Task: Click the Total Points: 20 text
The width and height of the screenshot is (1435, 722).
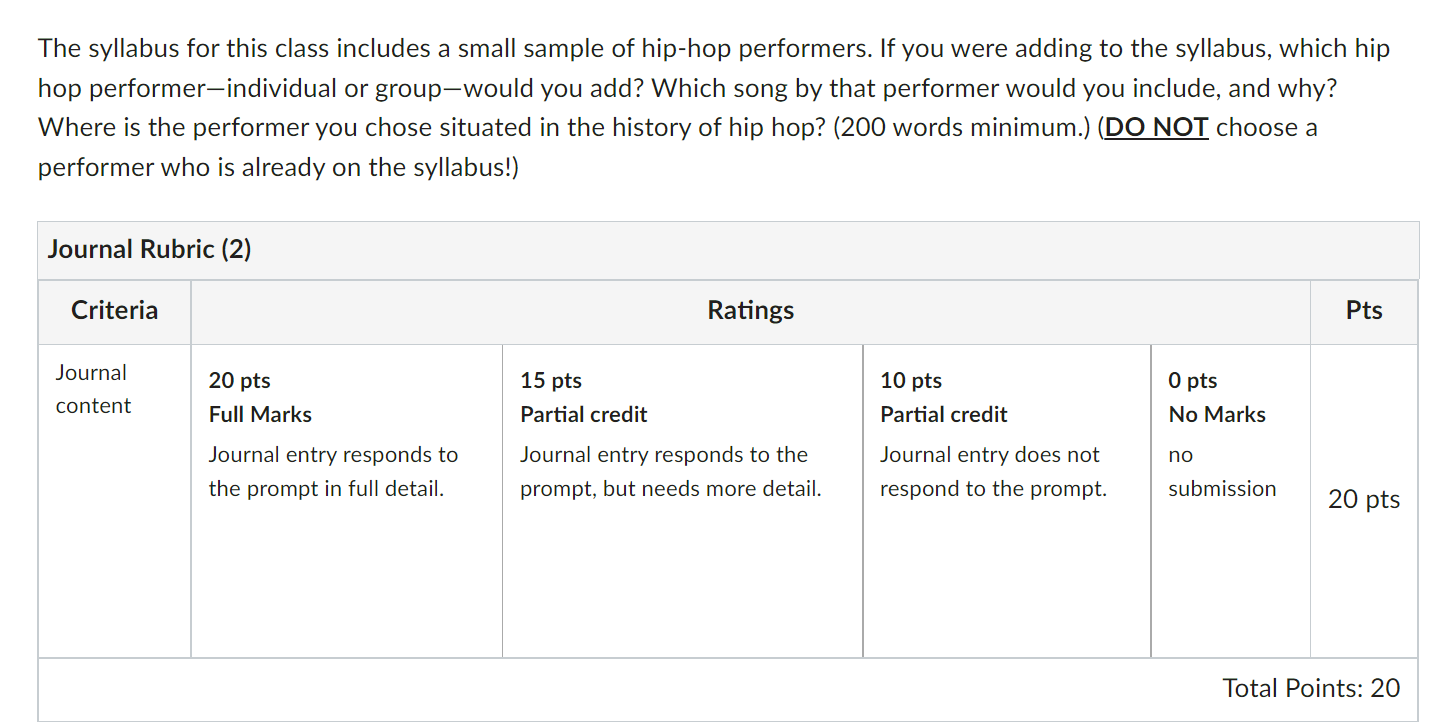Action: (x=1311, y=688)
